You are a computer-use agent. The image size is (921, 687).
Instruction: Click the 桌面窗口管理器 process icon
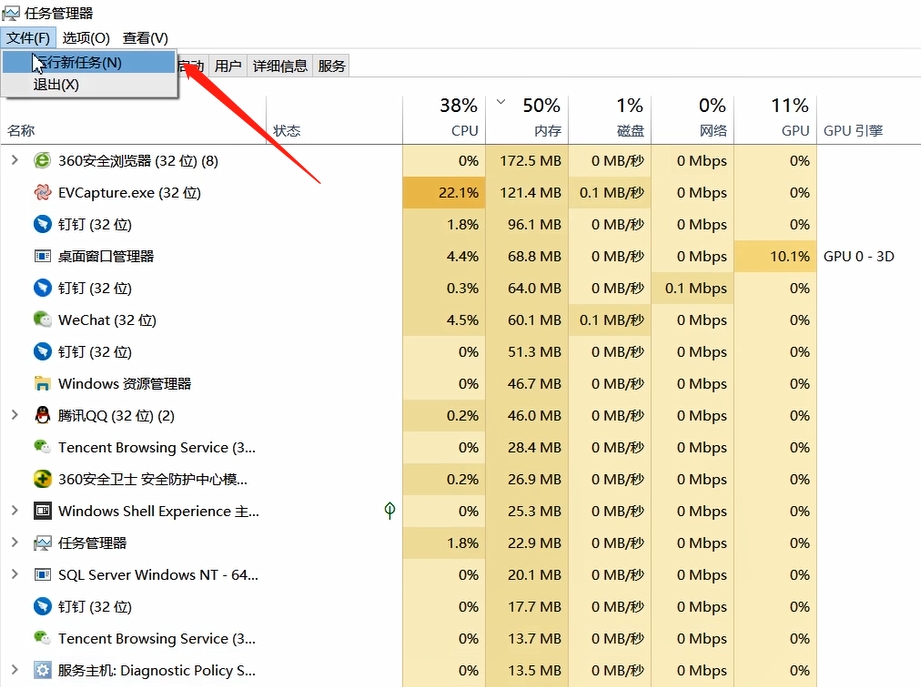(x=42, y=256)
